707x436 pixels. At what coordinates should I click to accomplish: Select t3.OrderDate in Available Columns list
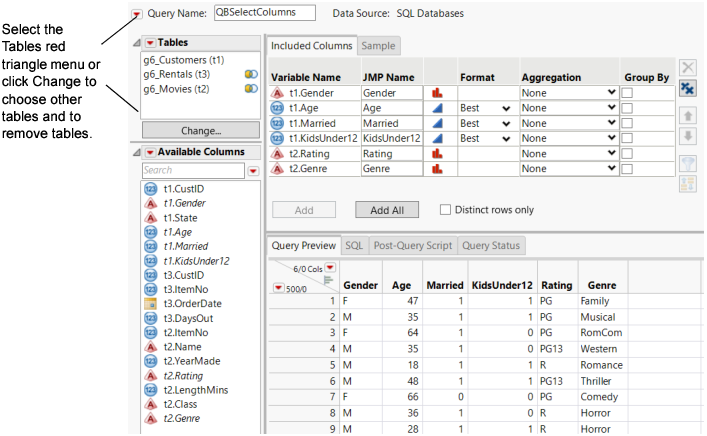[190, 304]
